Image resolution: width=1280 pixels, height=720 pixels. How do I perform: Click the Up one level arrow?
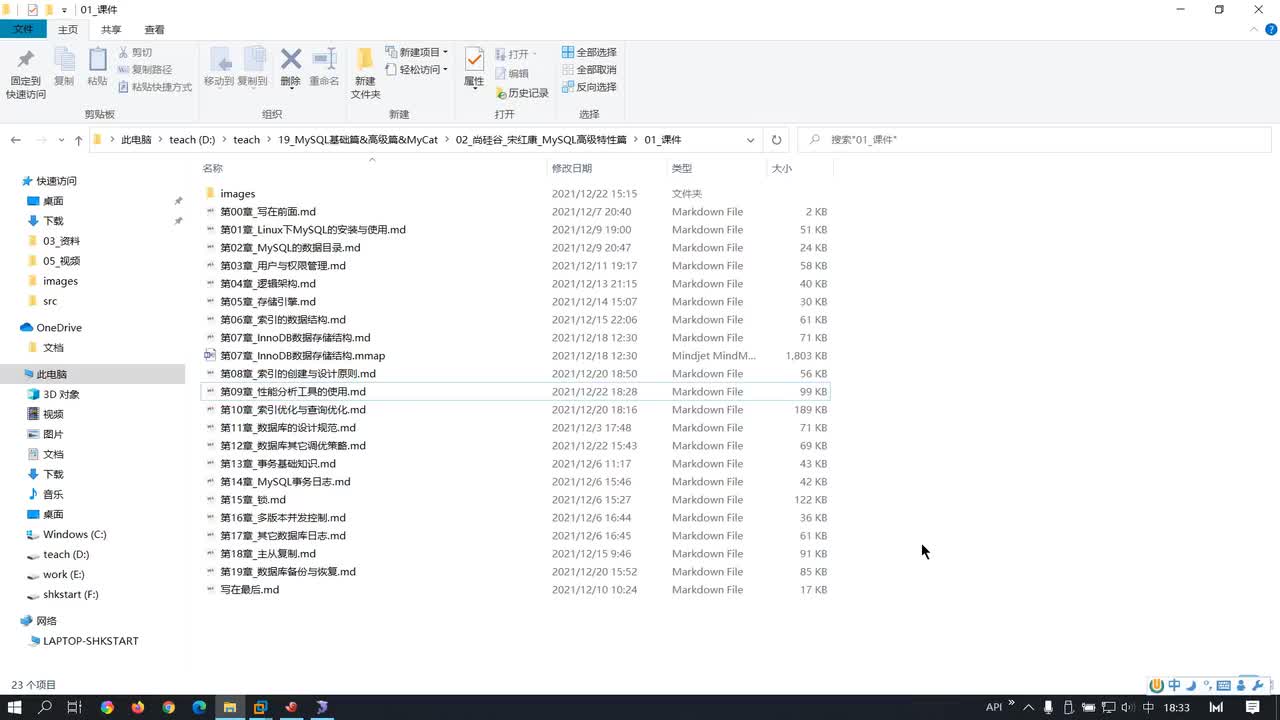coord(78,140)
